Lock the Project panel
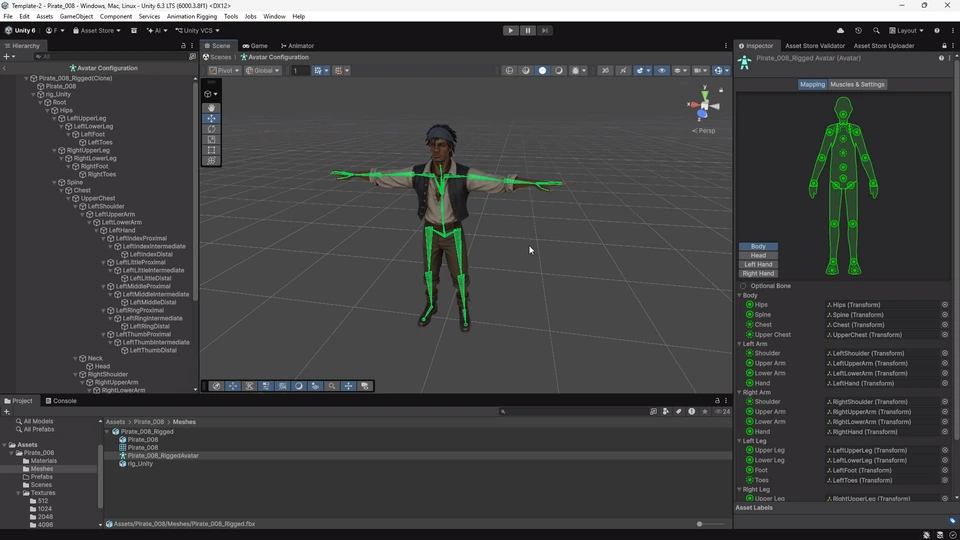Image resolution: width=960 pixels, height=540 pixels. (717, 401)
